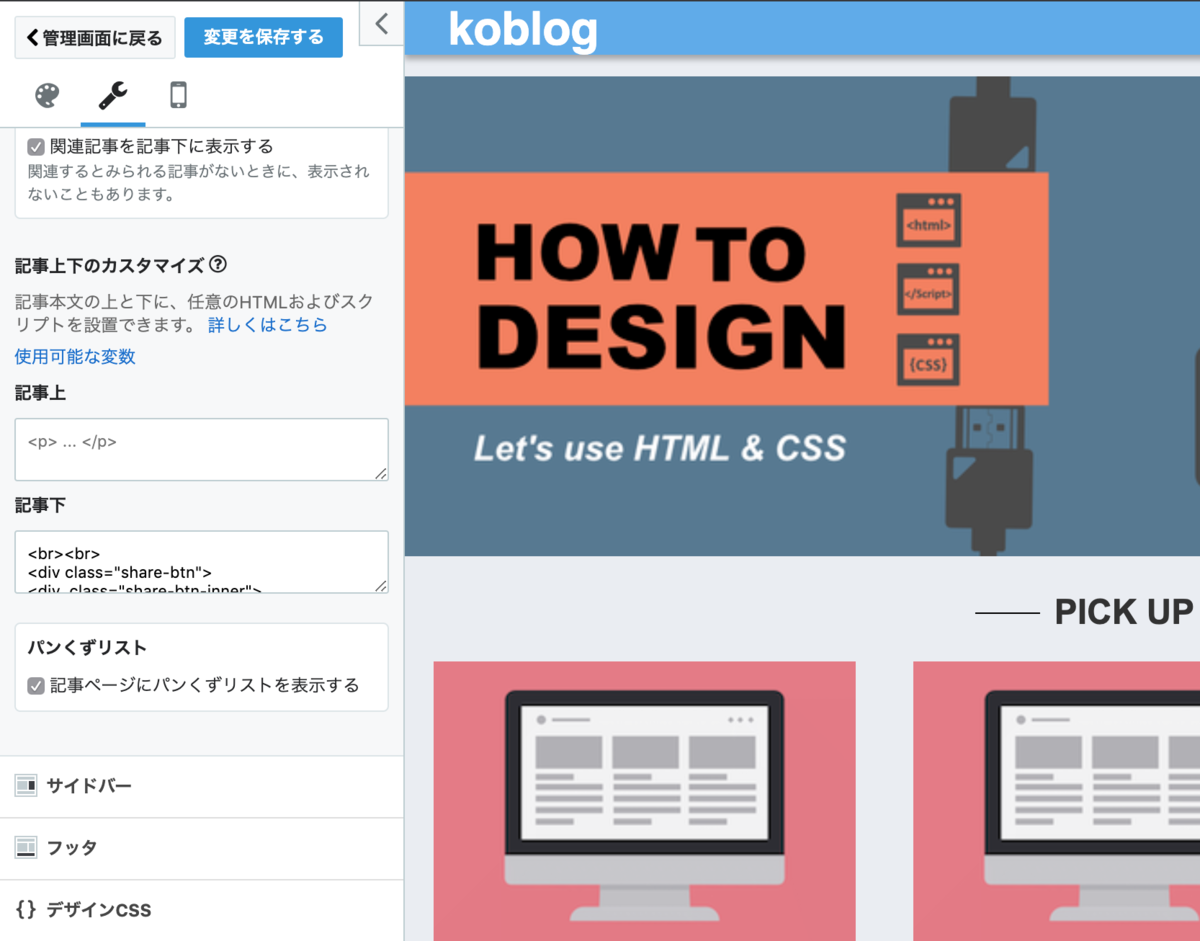1200x941 pixels.
Task: Open the 詳しくはこちら link
Action: pyautogui.click(x=267, y=325)
